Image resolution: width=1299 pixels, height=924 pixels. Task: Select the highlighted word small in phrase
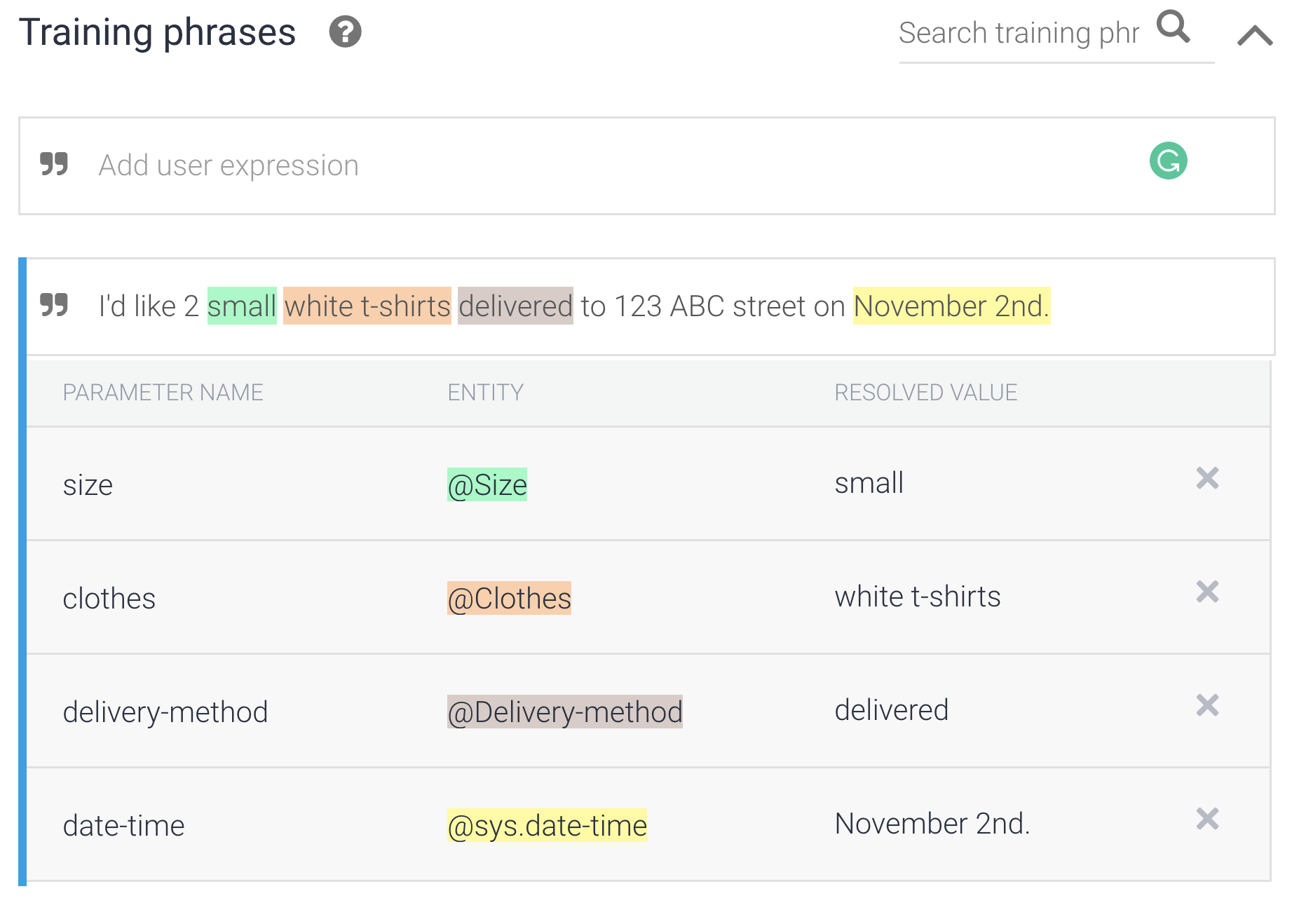coord(242,306)
